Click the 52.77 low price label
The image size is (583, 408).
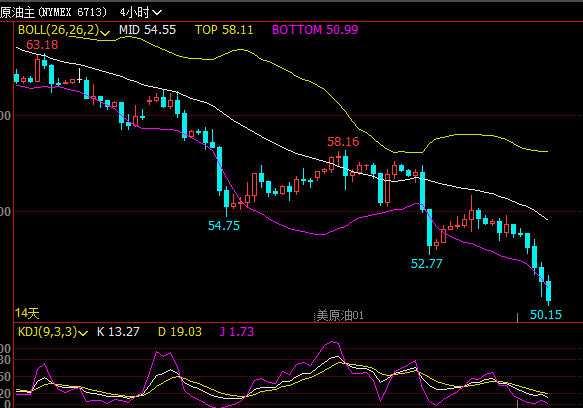pyautogui.click(x=426, y=264)
